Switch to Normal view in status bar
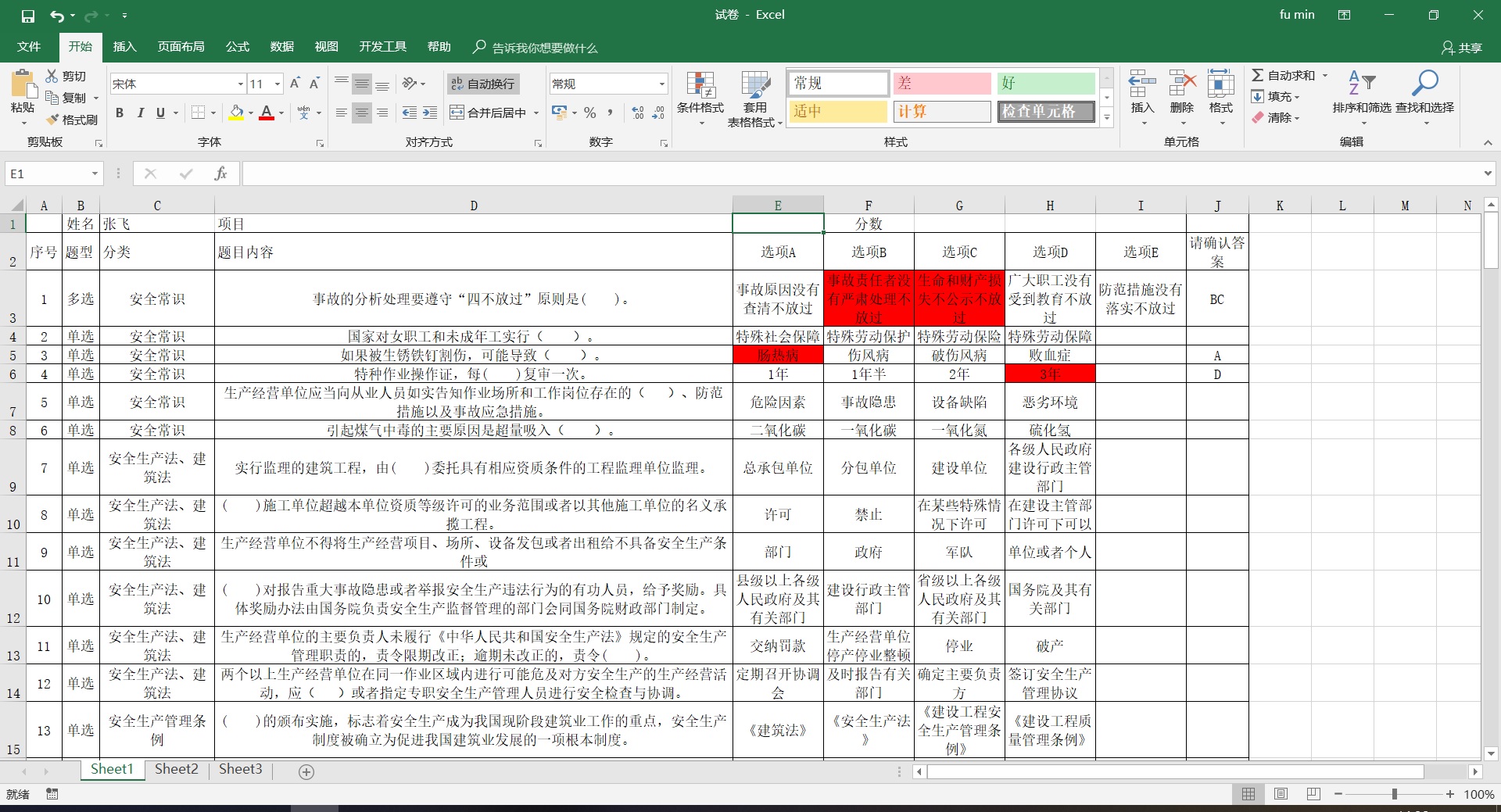Image resolution: width=1501 pixels, height=812 pixels. pos(1248,794)
